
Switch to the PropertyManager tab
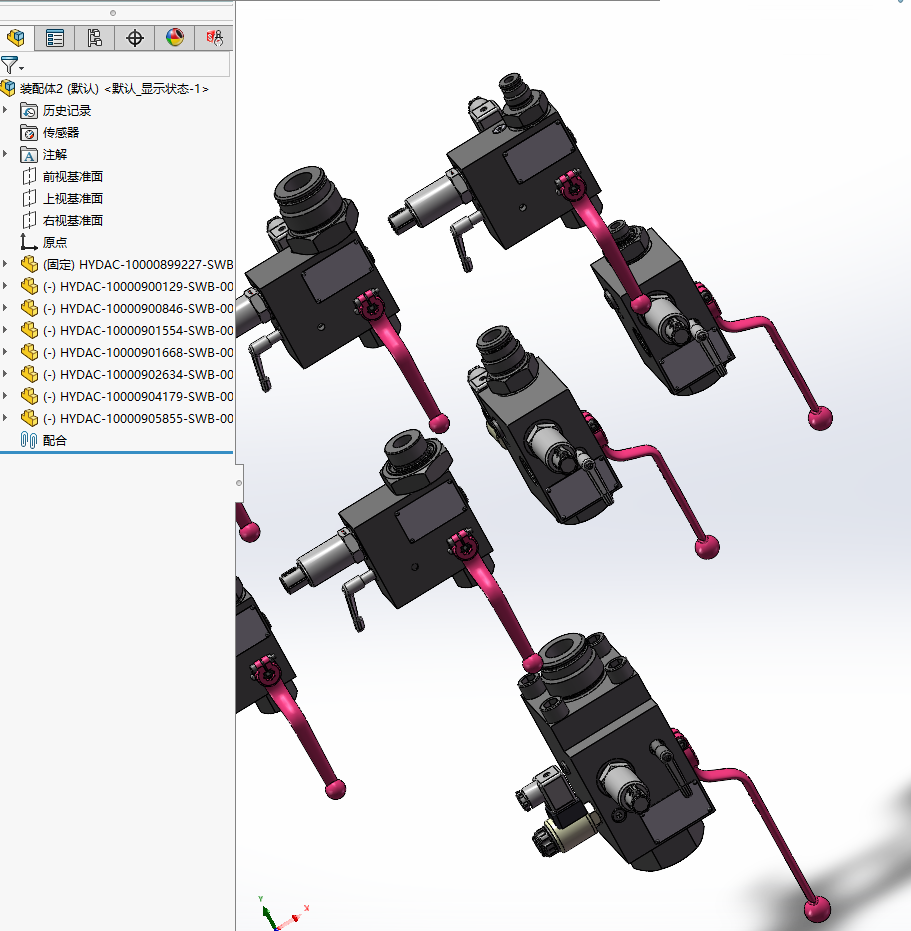(55, 38)
